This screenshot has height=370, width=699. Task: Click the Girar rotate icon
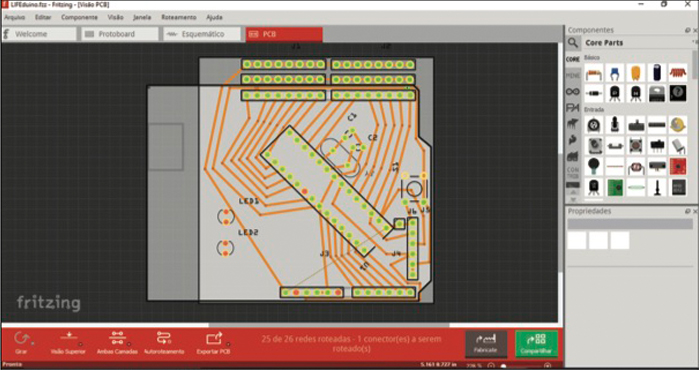pyautogui.click(x=21, y=338)
